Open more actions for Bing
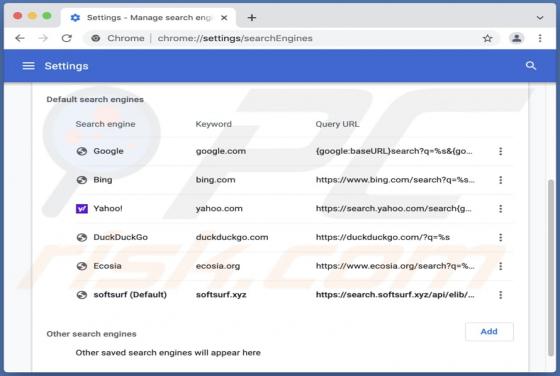The height and width of the screenshot is (376, 560). click(x=500, y=180)
